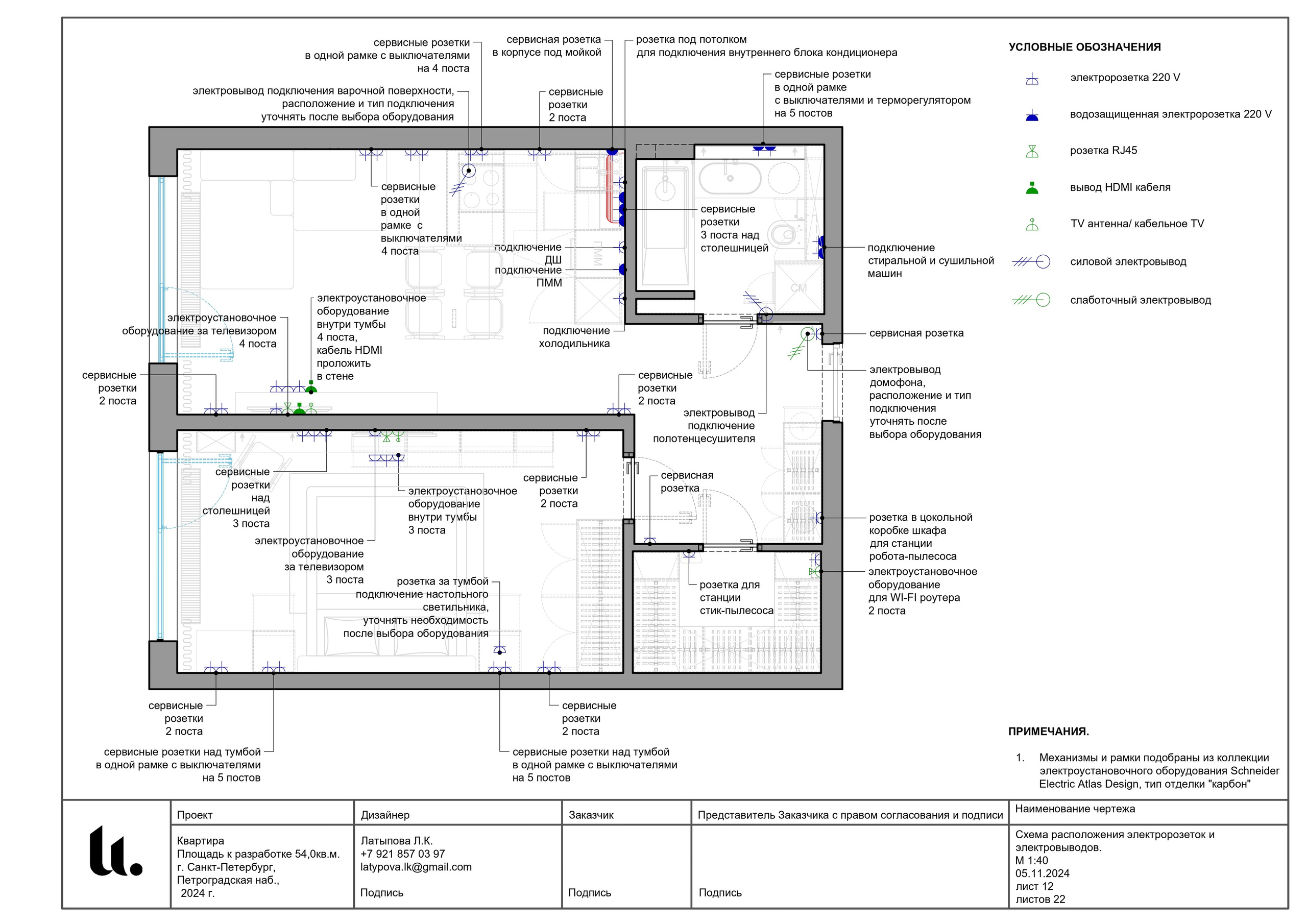Click the phone number +7 921 857 03 97

point(402,854)
